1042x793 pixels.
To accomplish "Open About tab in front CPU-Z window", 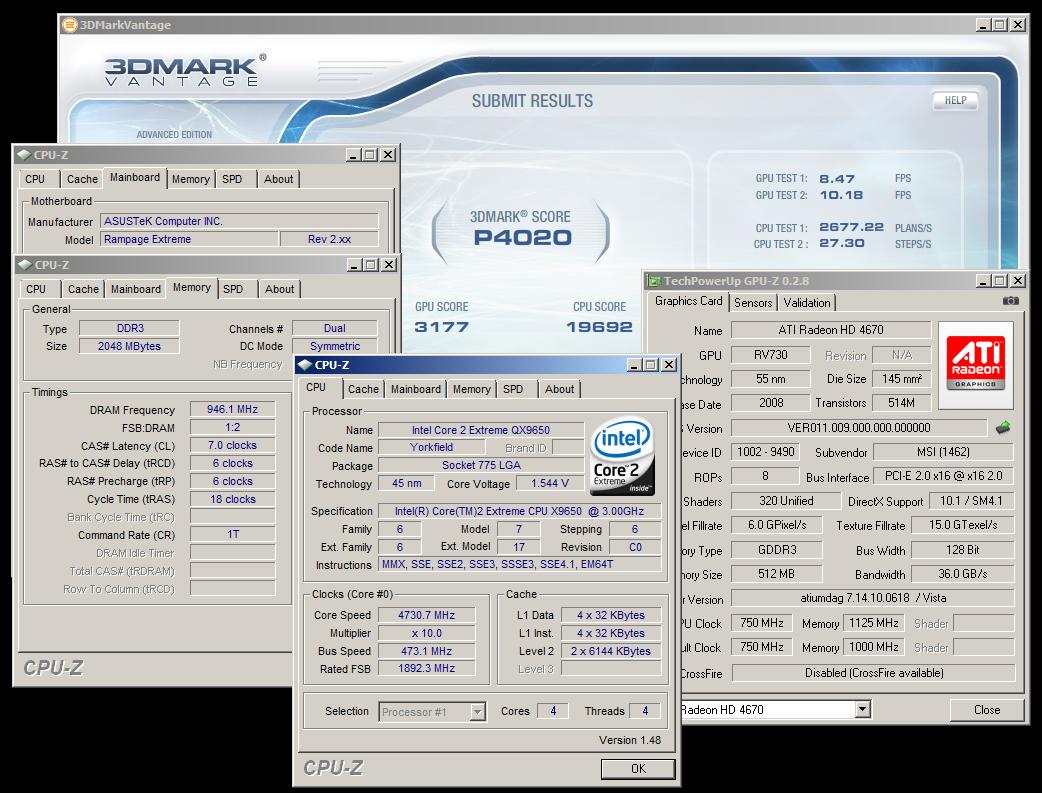I will click(x=560, y=390).
